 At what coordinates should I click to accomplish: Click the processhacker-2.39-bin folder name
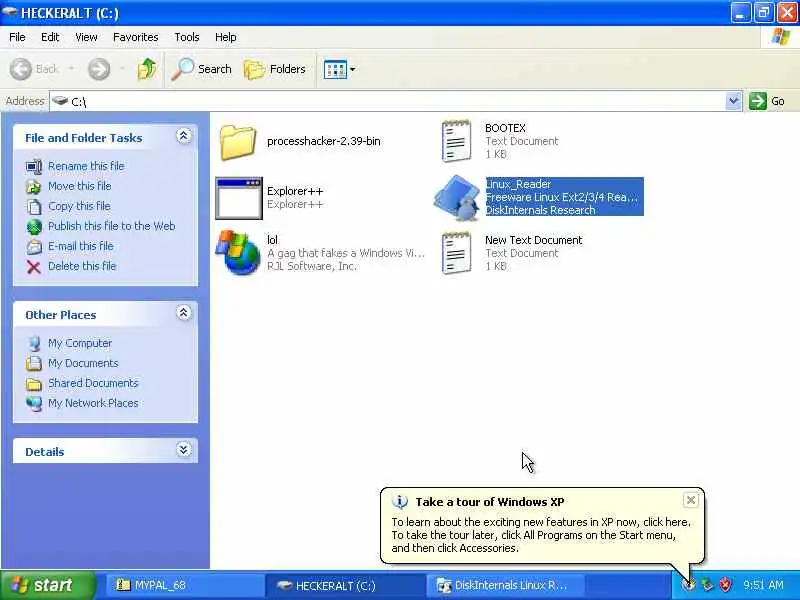pyautogui.click(x=323, y=141)
